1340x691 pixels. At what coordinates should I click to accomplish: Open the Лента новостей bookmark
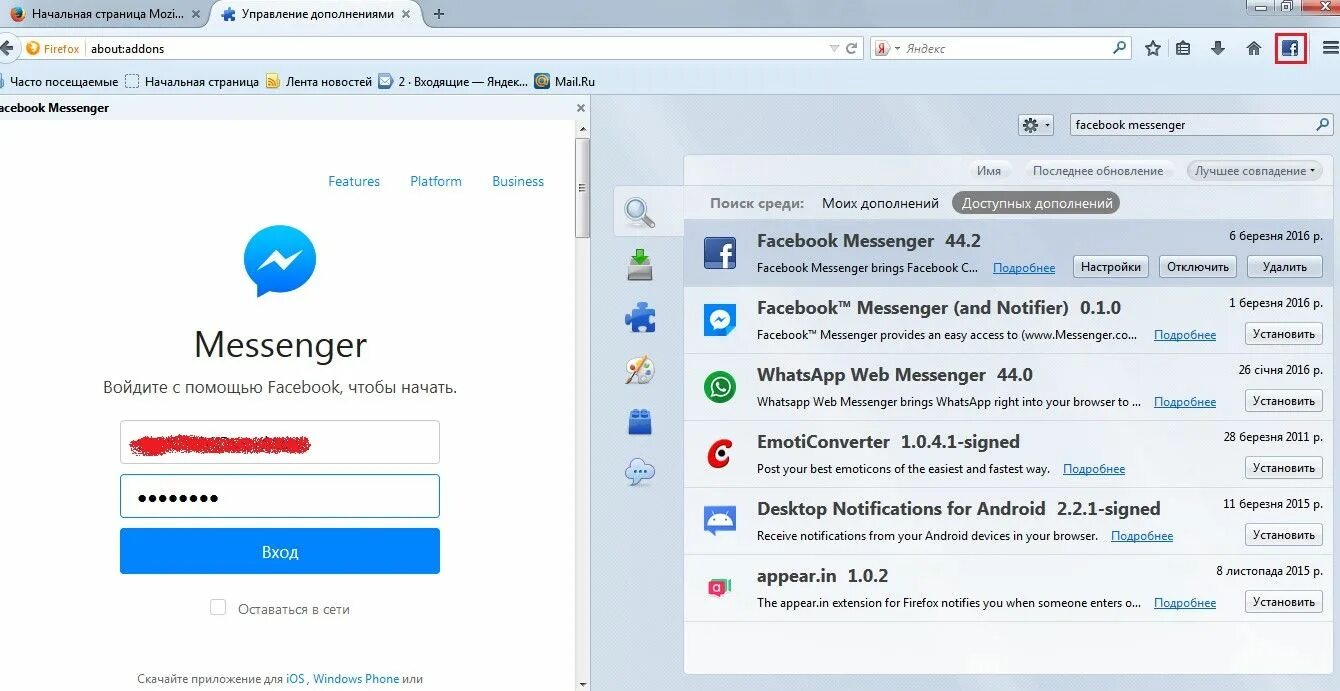pos(319,82)
